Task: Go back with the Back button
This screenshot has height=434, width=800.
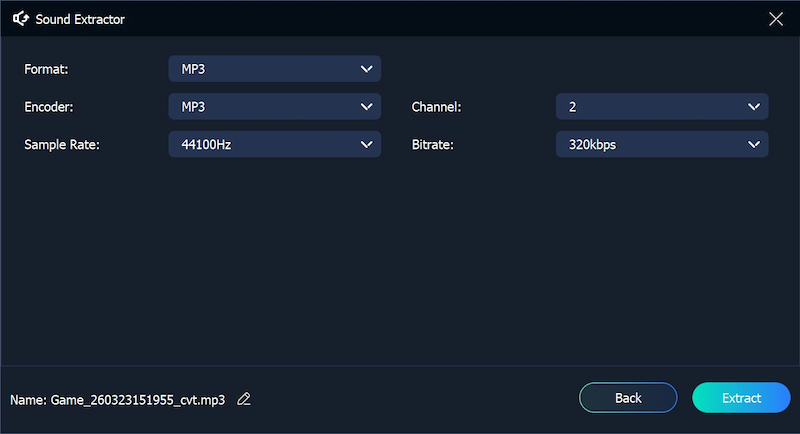Action: pos(628,398)
